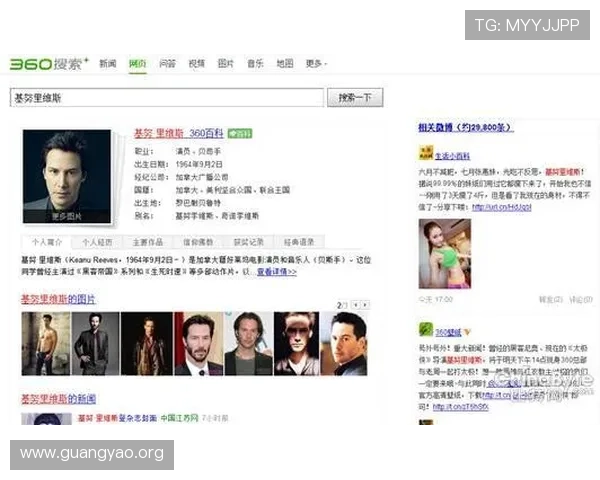
Task: Open the short URL link in the first weibo post
Action: click(502, 207)
